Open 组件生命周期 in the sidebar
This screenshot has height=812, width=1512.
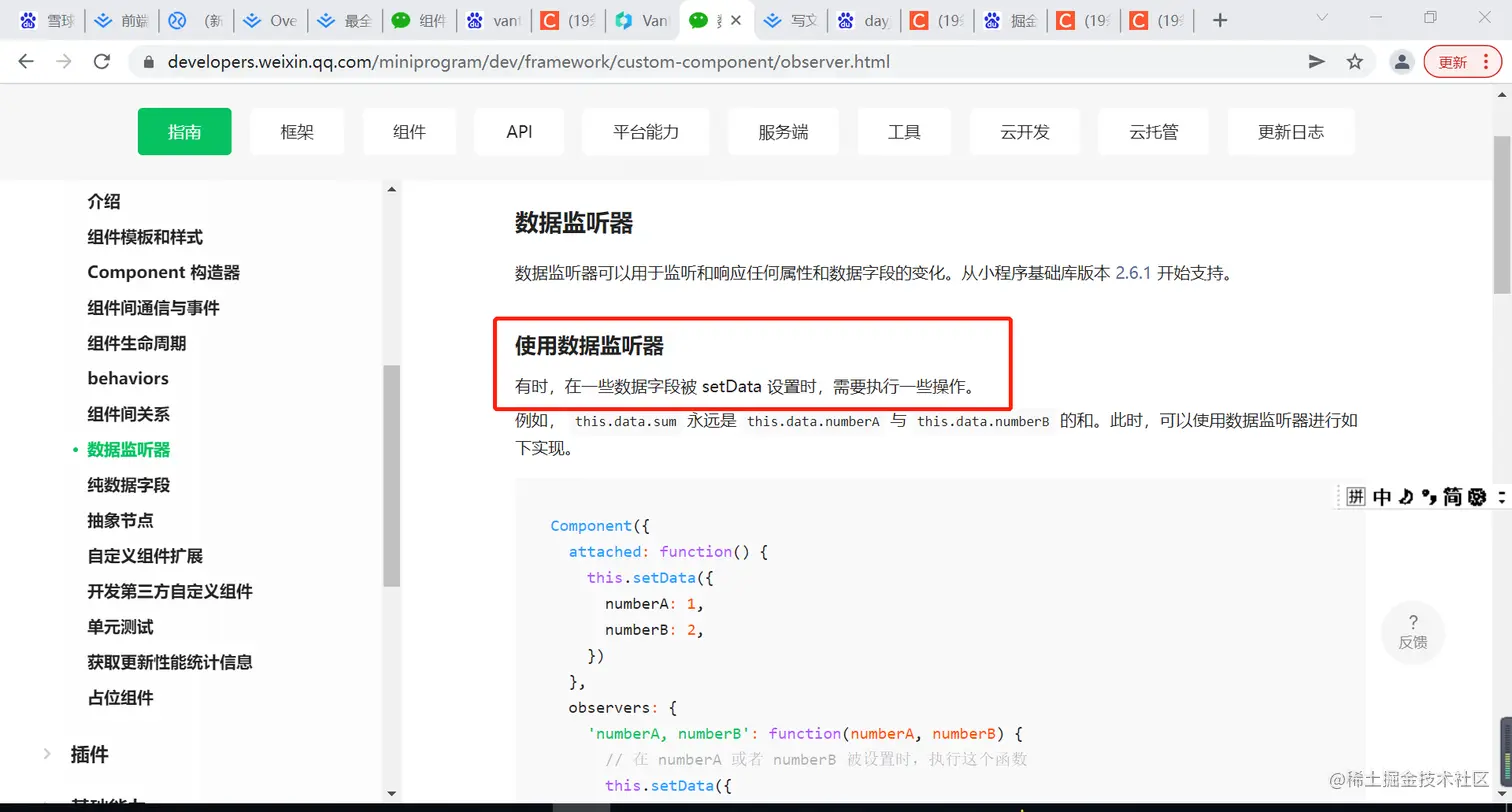pos(137,343)
